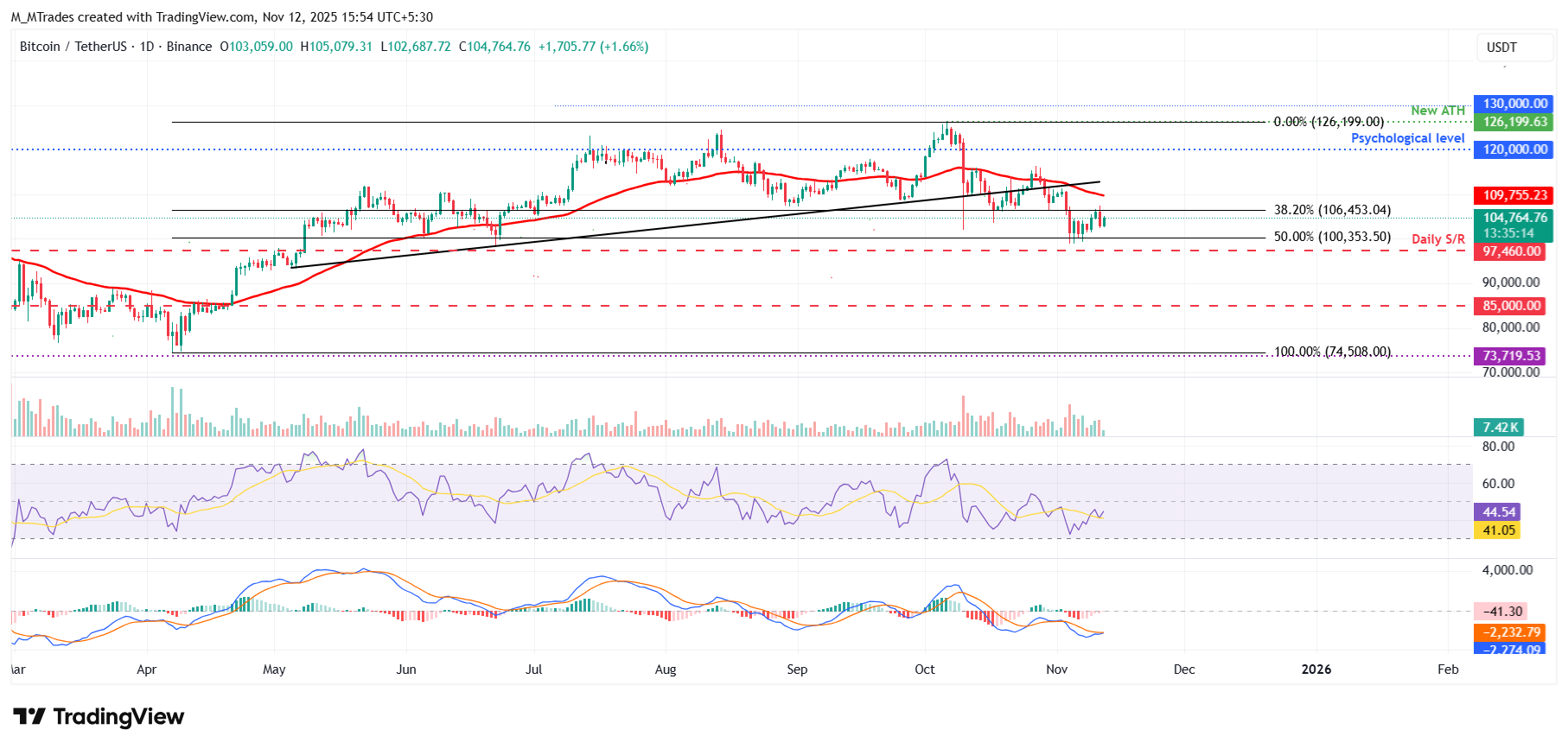Click the yellow RSI average label 41.05
Image resolution: width=1568 pixels, height=749 pixels.
pyautogui.click(x=1499, y=530)
